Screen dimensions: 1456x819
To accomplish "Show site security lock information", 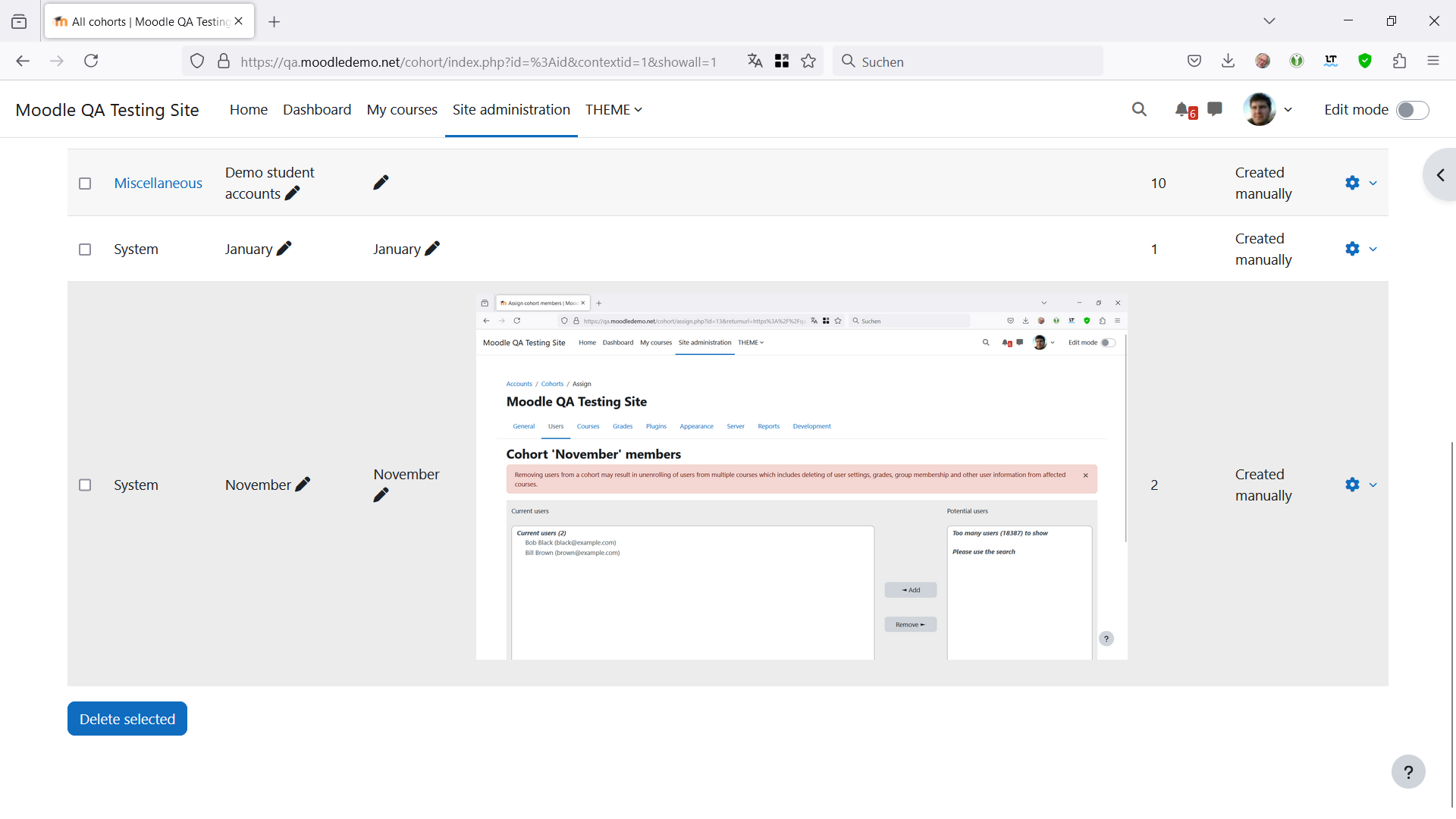I will pyautogui.click(x=224, y=61).
